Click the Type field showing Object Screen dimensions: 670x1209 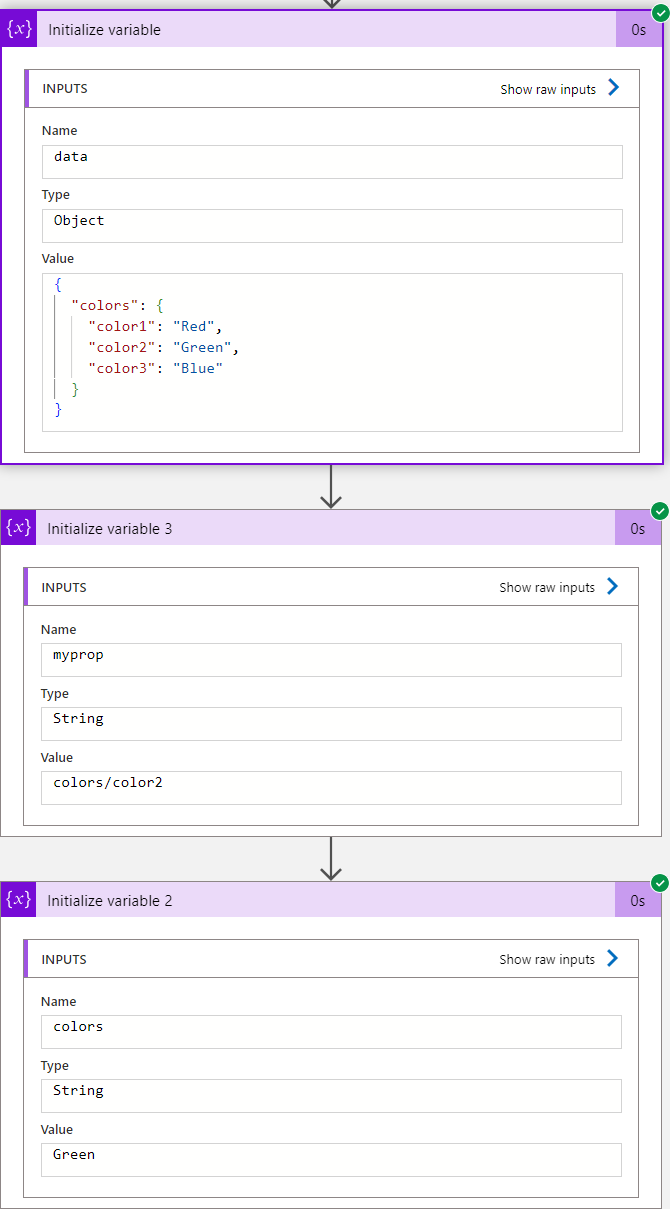[332, 225]
